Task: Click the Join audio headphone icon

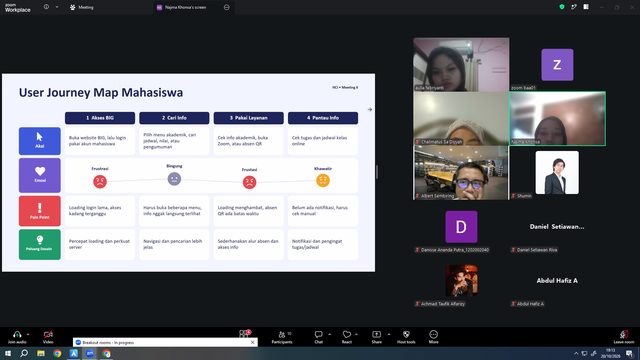Action: (17, 334)
